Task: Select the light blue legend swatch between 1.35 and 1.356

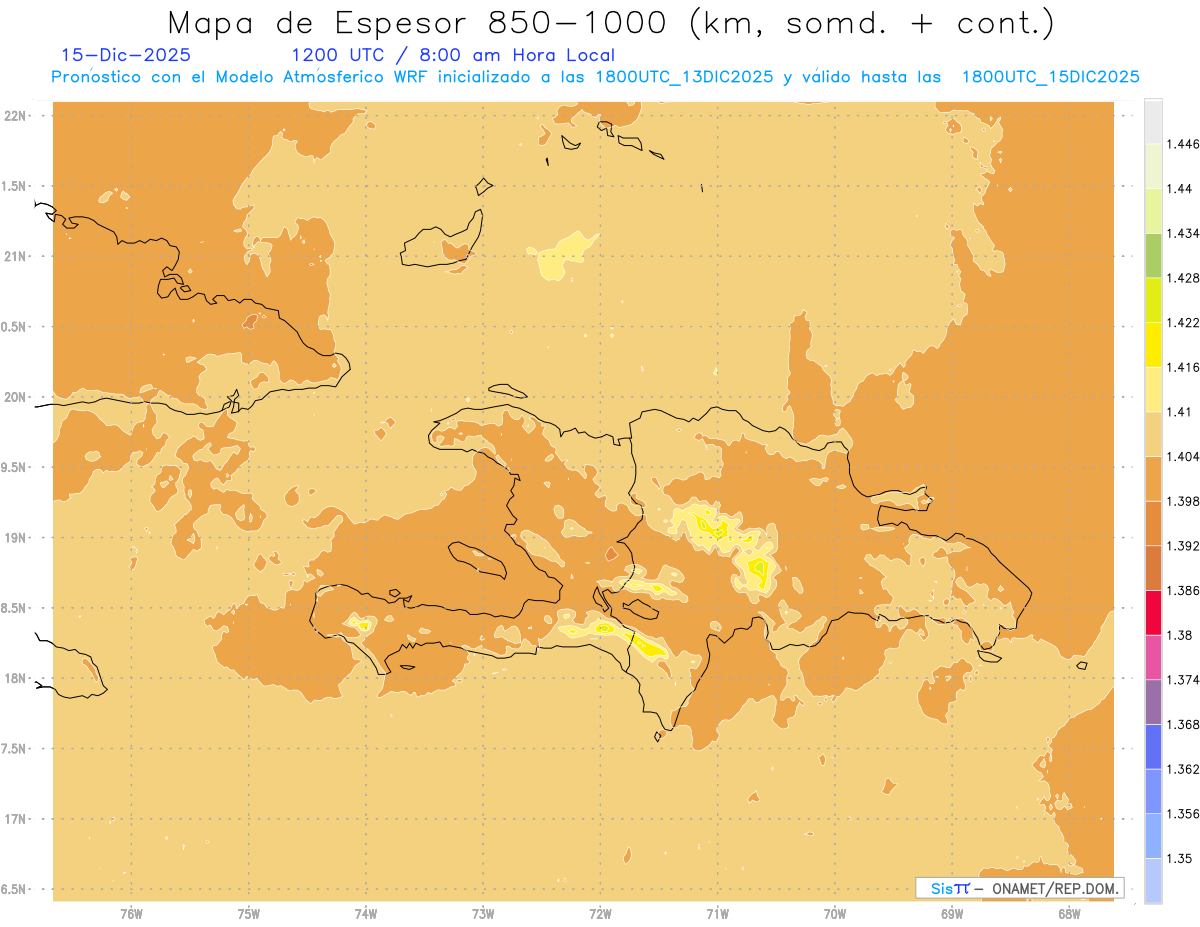Action: pos(1153,836)
